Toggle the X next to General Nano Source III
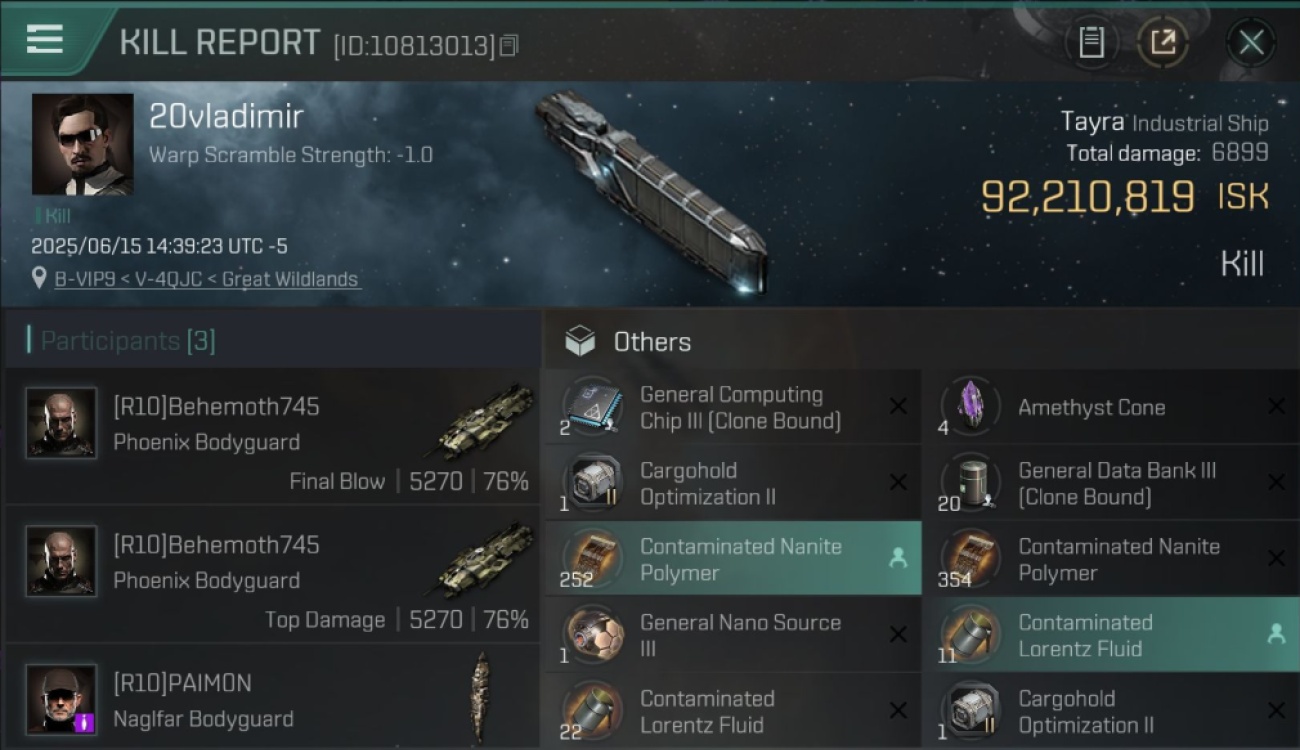This screenshot has width=1300, height=750. click(x=898, y=634)
